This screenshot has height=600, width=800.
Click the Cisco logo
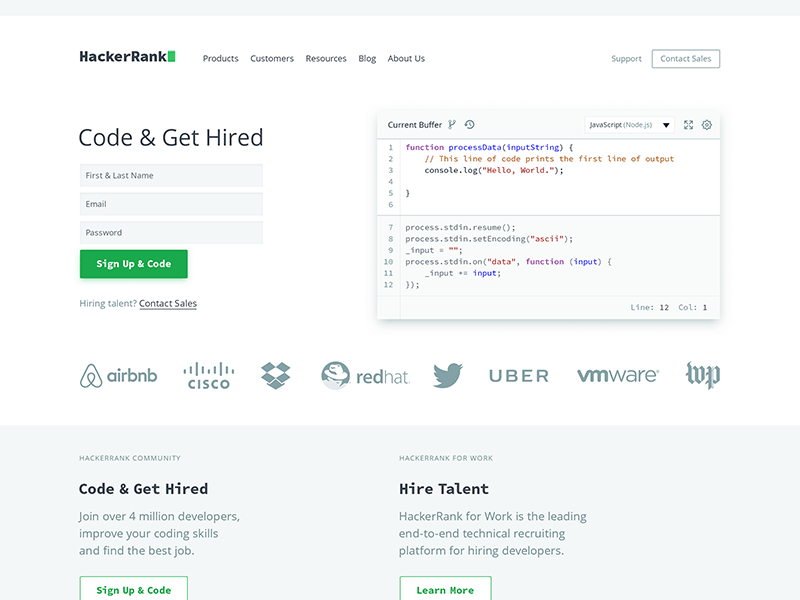[208, 373]
